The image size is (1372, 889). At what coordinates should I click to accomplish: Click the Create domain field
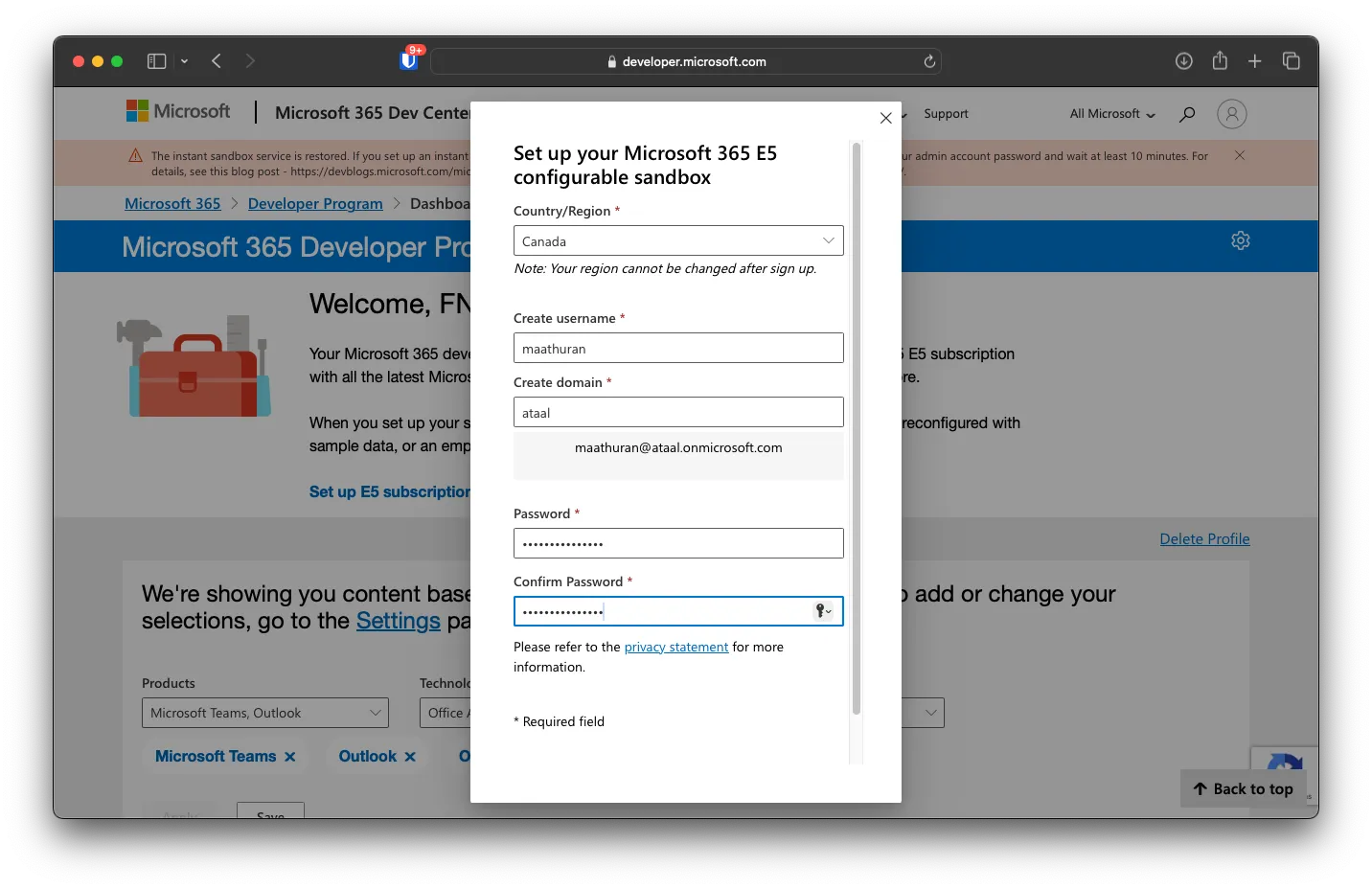(x=678, y=412)
